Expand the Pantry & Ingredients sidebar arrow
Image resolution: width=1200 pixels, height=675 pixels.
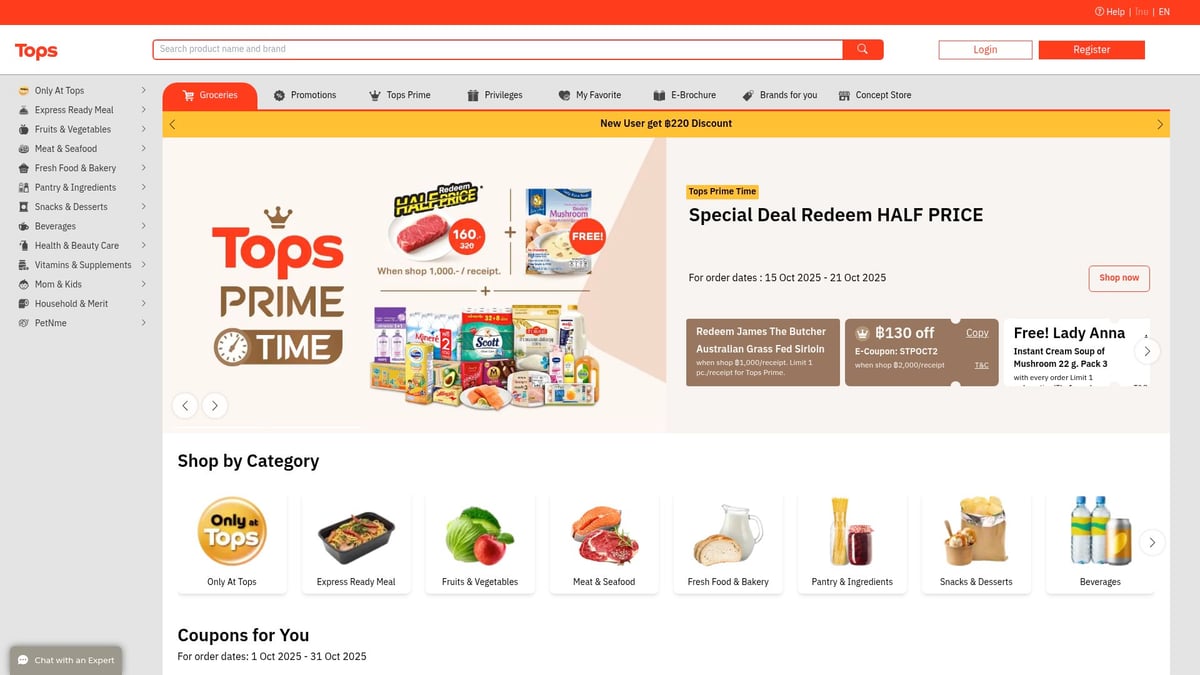pos(144,187)
